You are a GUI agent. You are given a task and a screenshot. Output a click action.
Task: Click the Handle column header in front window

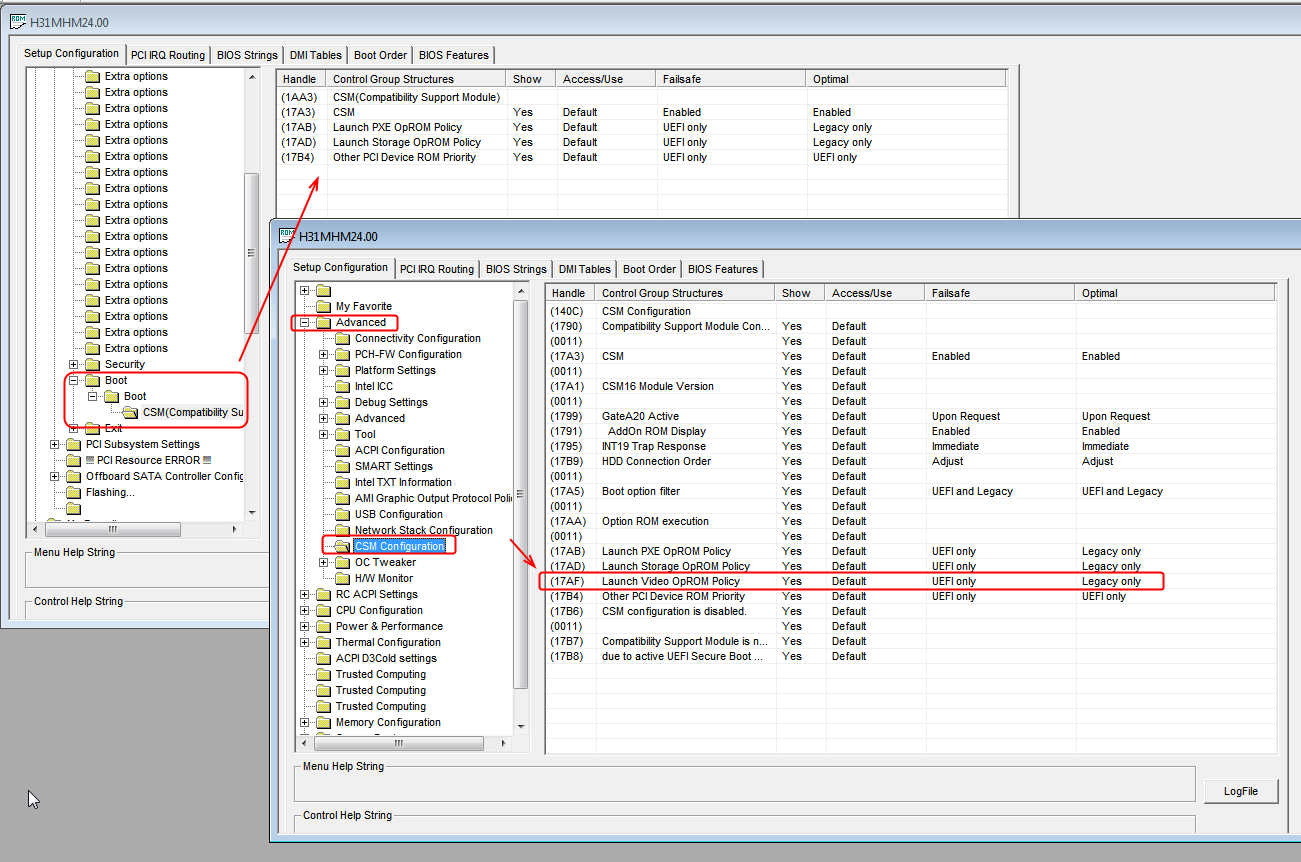(570, 293)
